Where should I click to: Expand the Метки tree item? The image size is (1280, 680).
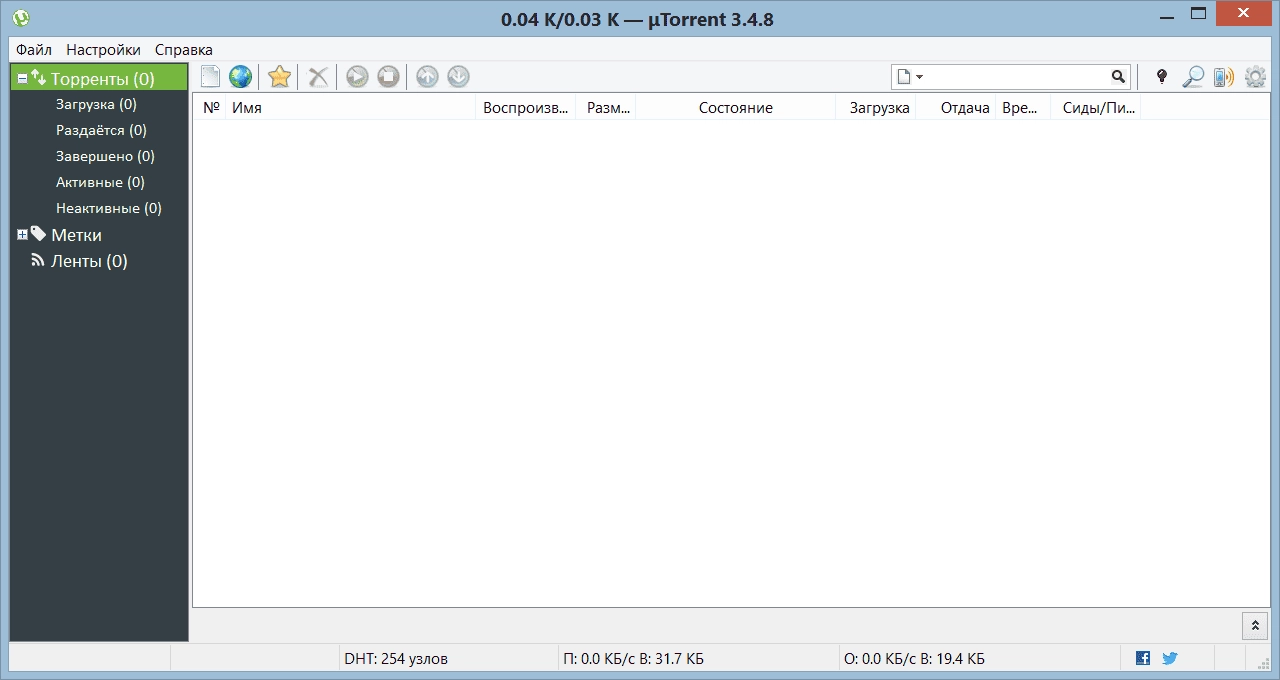[x=22, y=234]
